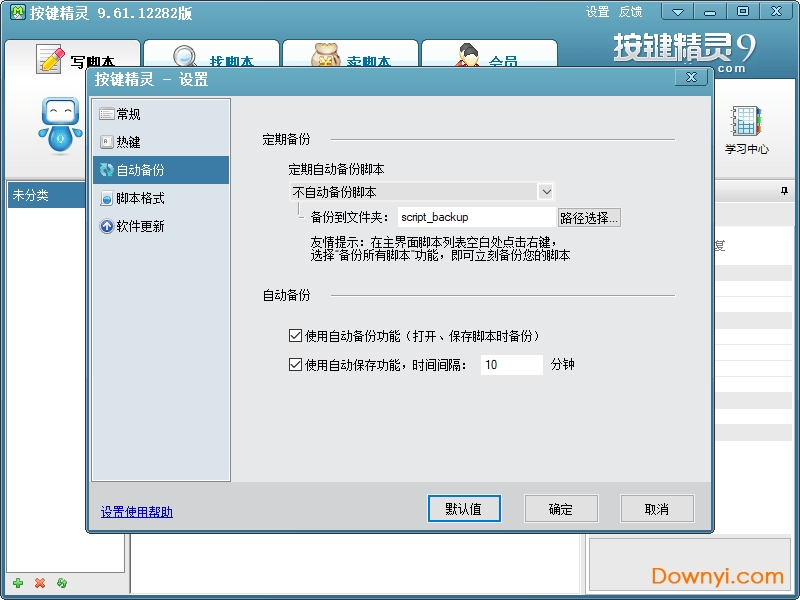Disable the 使用自动保存功能 checkbox
Image resolution: width=800 pixels, height=600 pixels.
(x=295, y=364)
